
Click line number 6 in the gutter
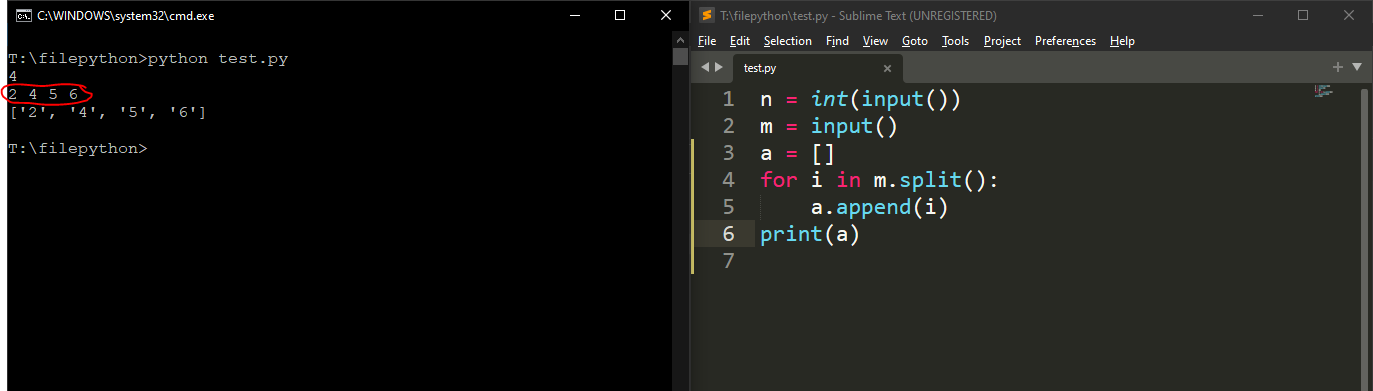click(728, 234)
